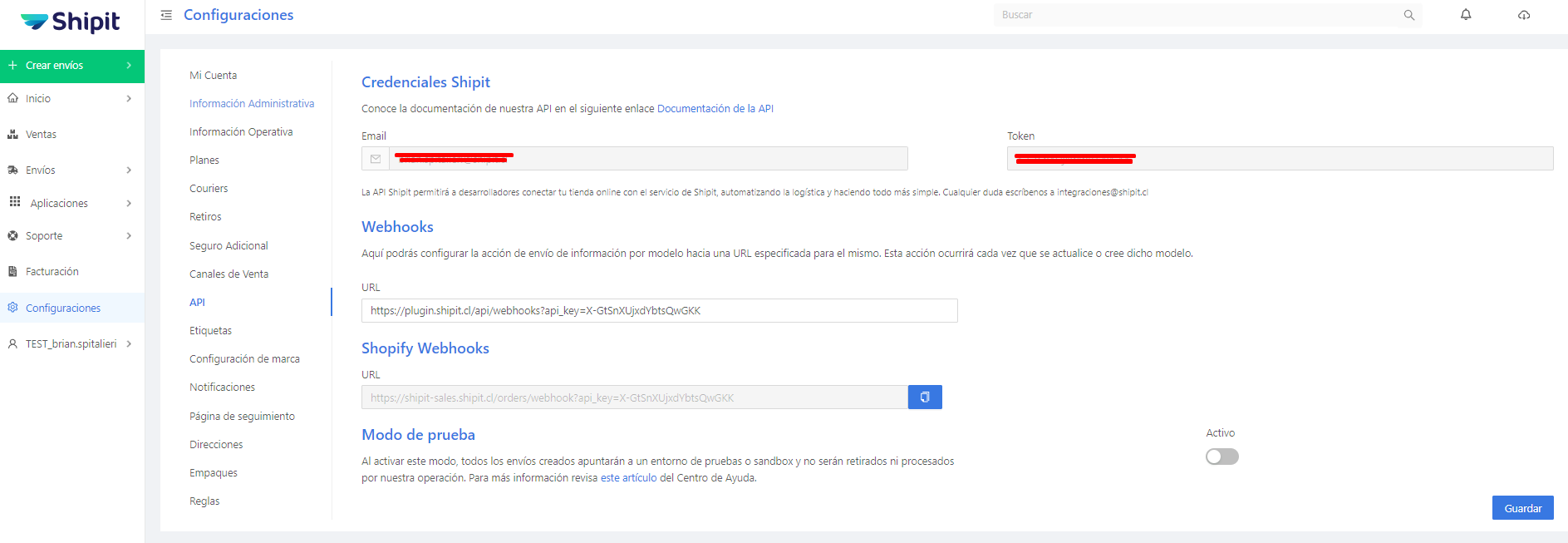Open Etiquetas settings
1568x543 pixels.
(210, 330)
